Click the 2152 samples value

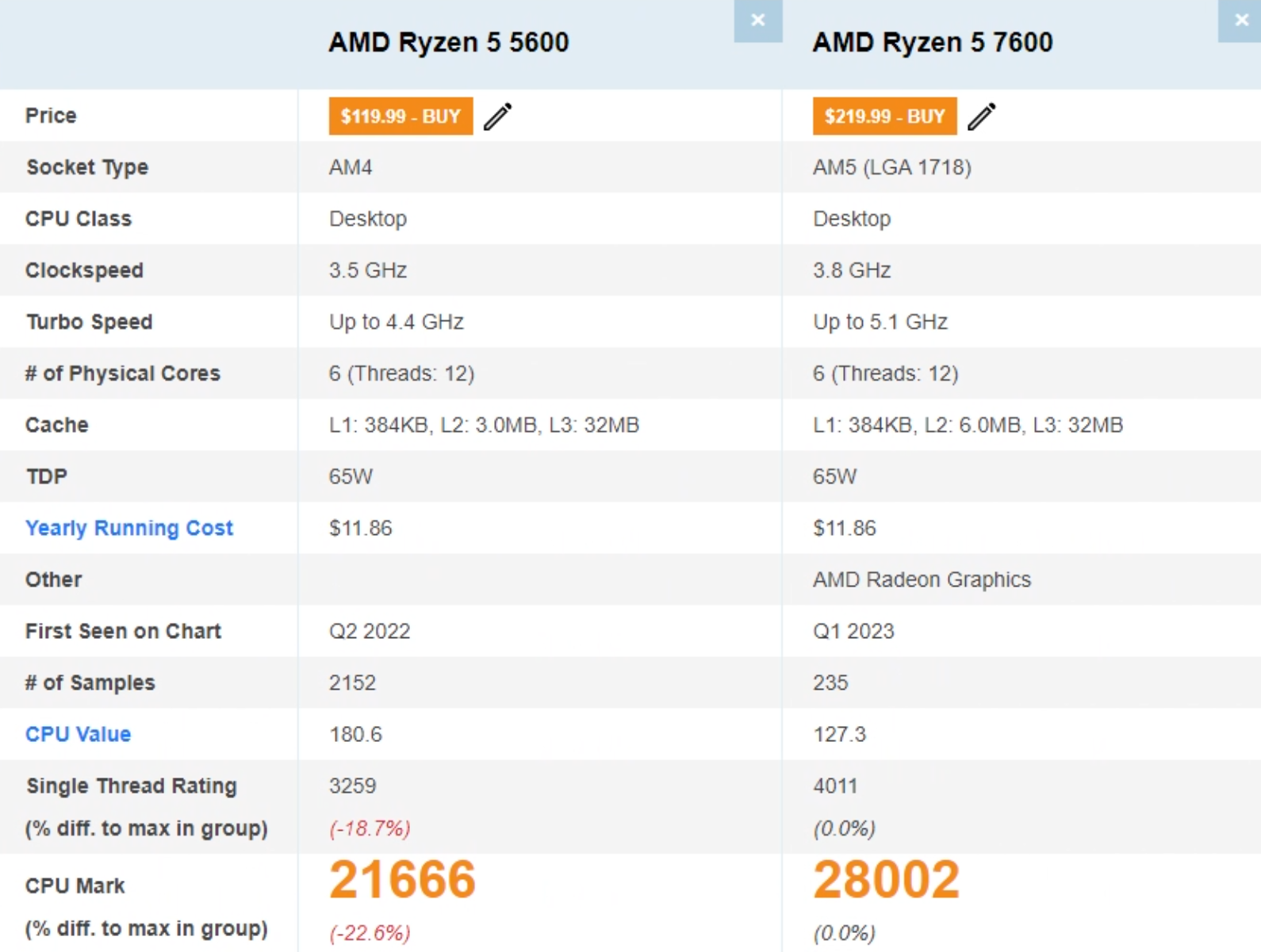pos(352,682)
